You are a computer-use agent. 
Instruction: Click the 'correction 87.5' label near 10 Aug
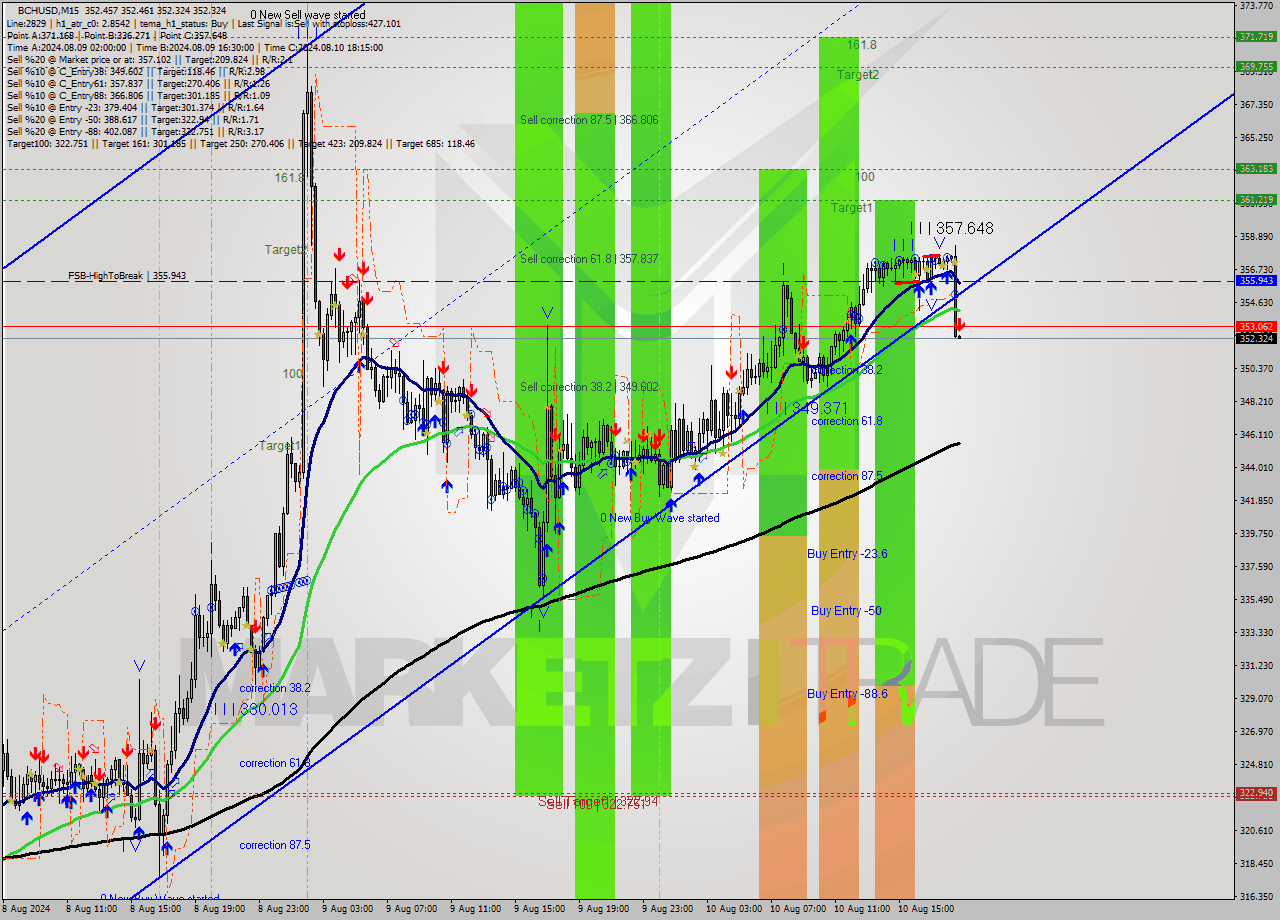click(x=847, y=476)
